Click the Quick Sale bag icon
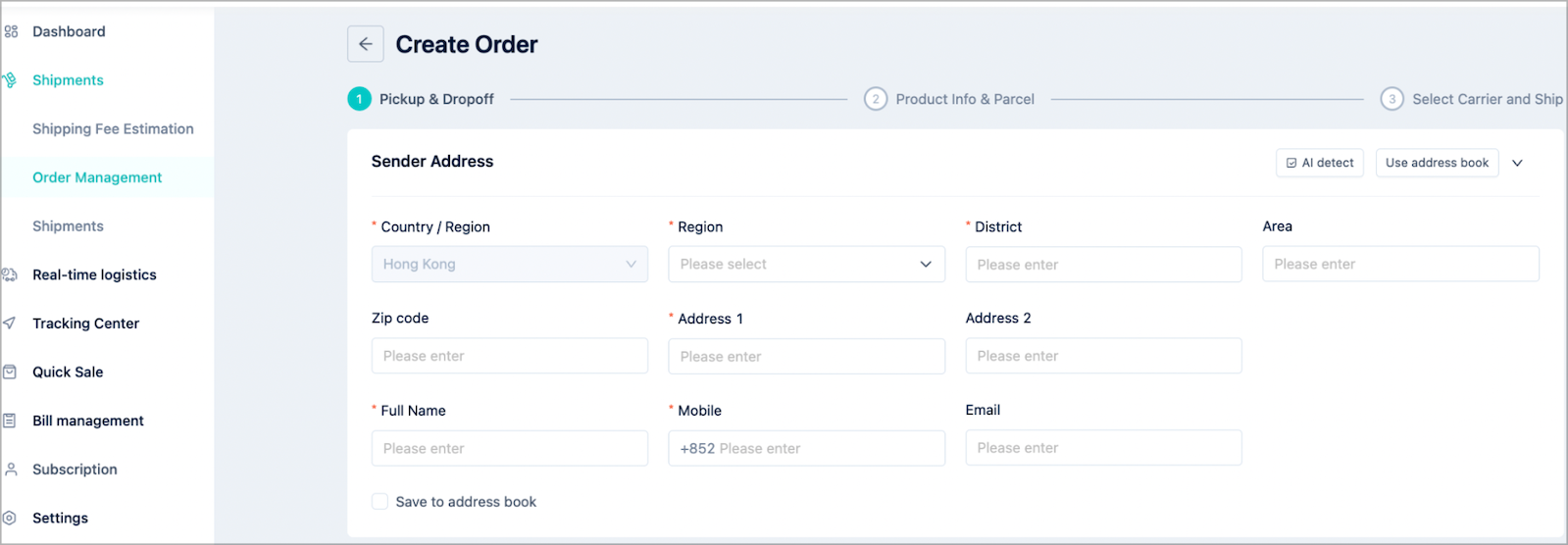The width and height of the screenshot is (1568, 545). (x=10, y=372)
